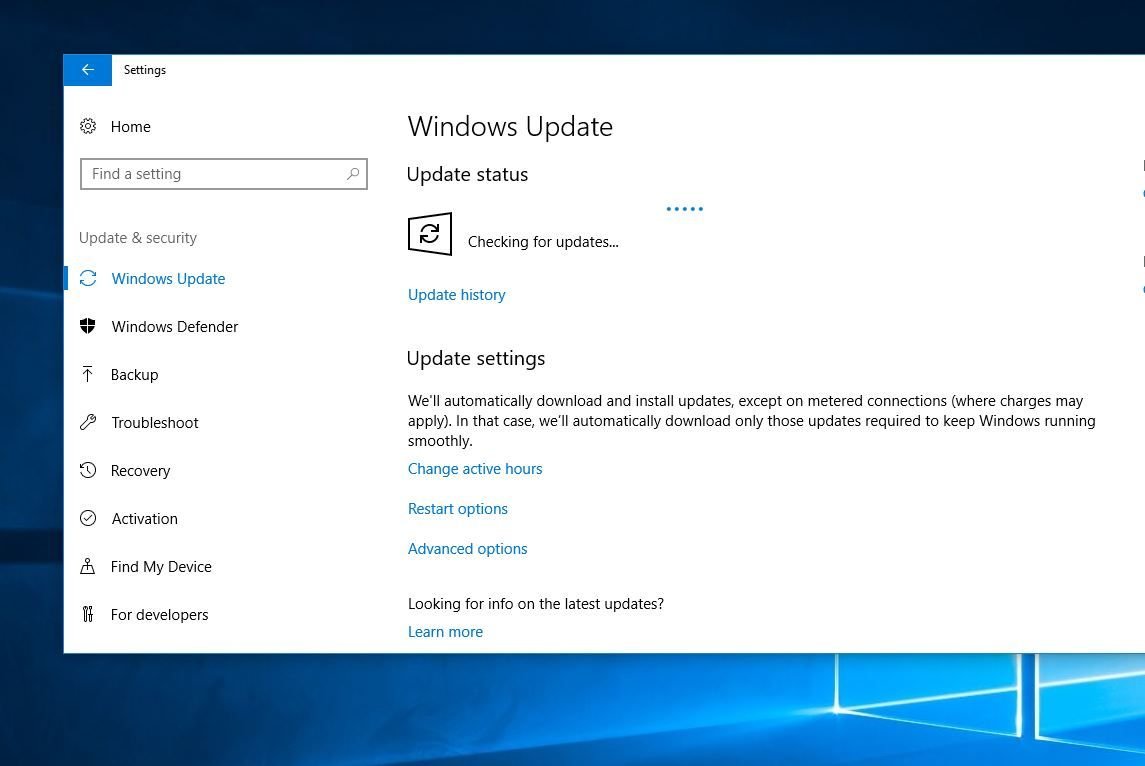Click the search magnifier icon
The height and width of the screenshot is (766, 1145).
click(x=353, y=174)
